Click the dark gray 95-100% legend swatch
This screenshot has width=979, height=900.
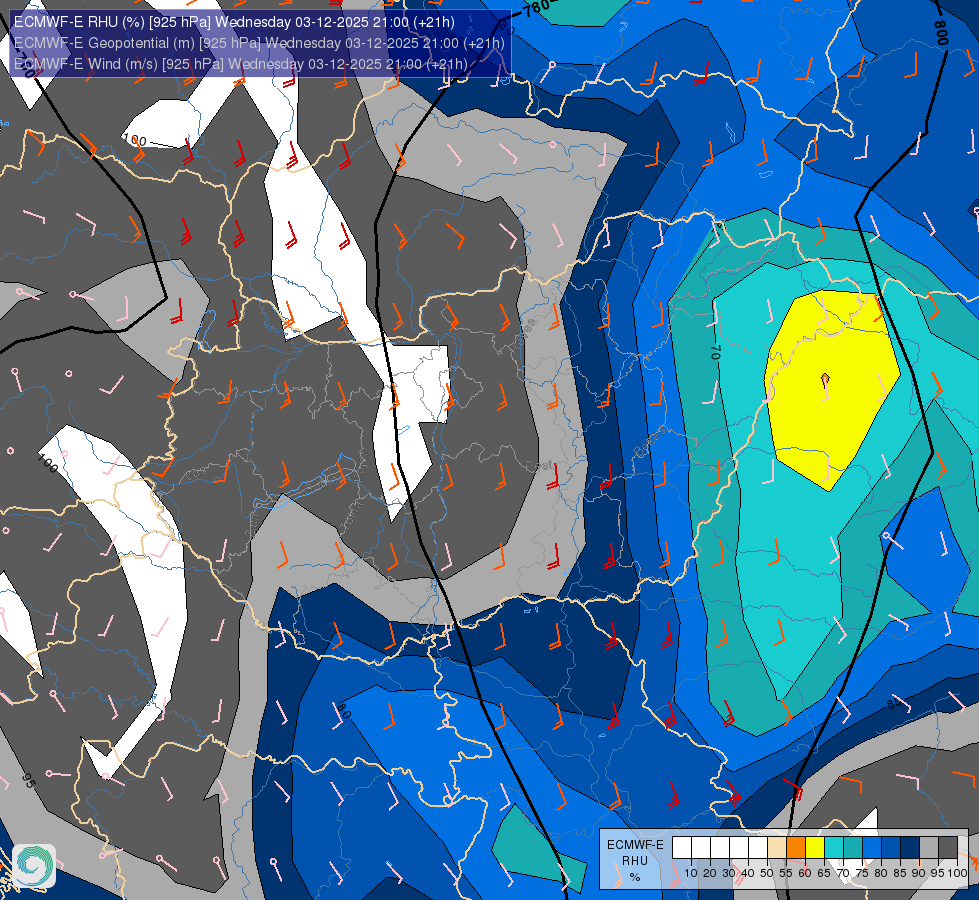(x=948, y=848)
